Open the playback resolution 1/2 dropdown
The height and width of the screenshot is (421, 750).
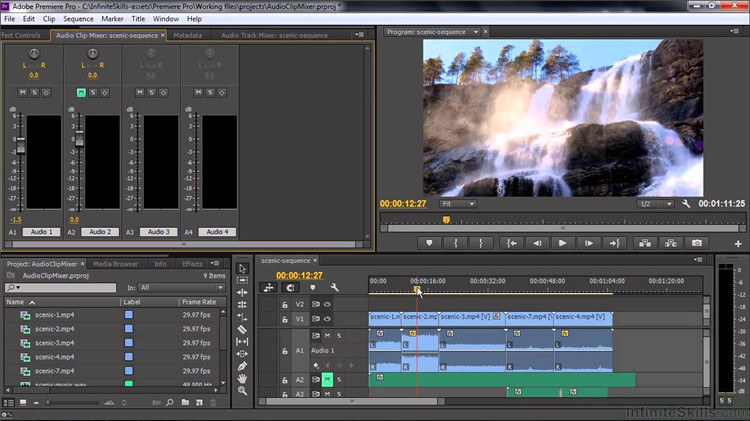pyautogui.click(x=655, y=204)
